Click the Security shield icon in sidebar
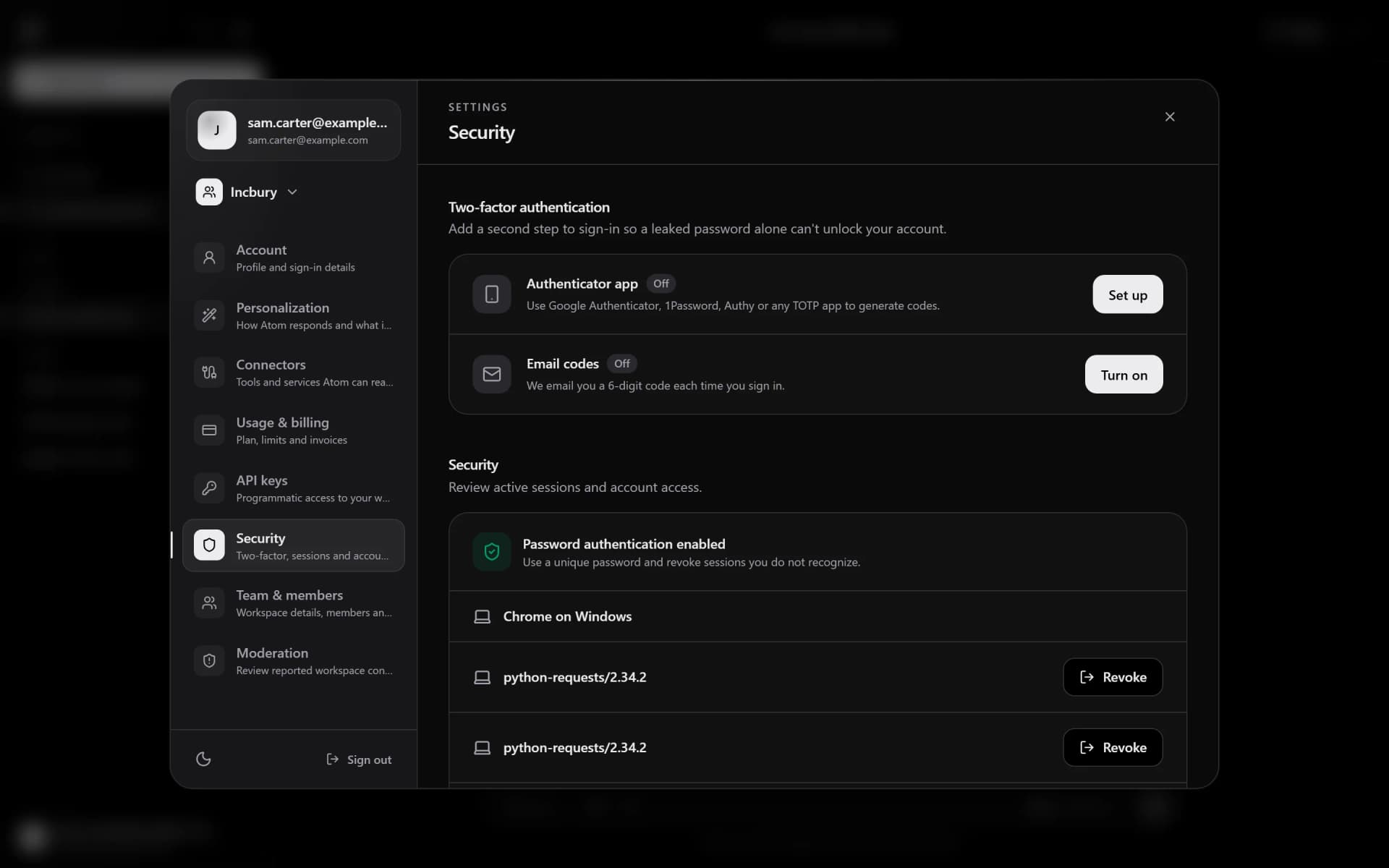The height and width of the screenshot is (868, 1389). (x=209, y=545)
